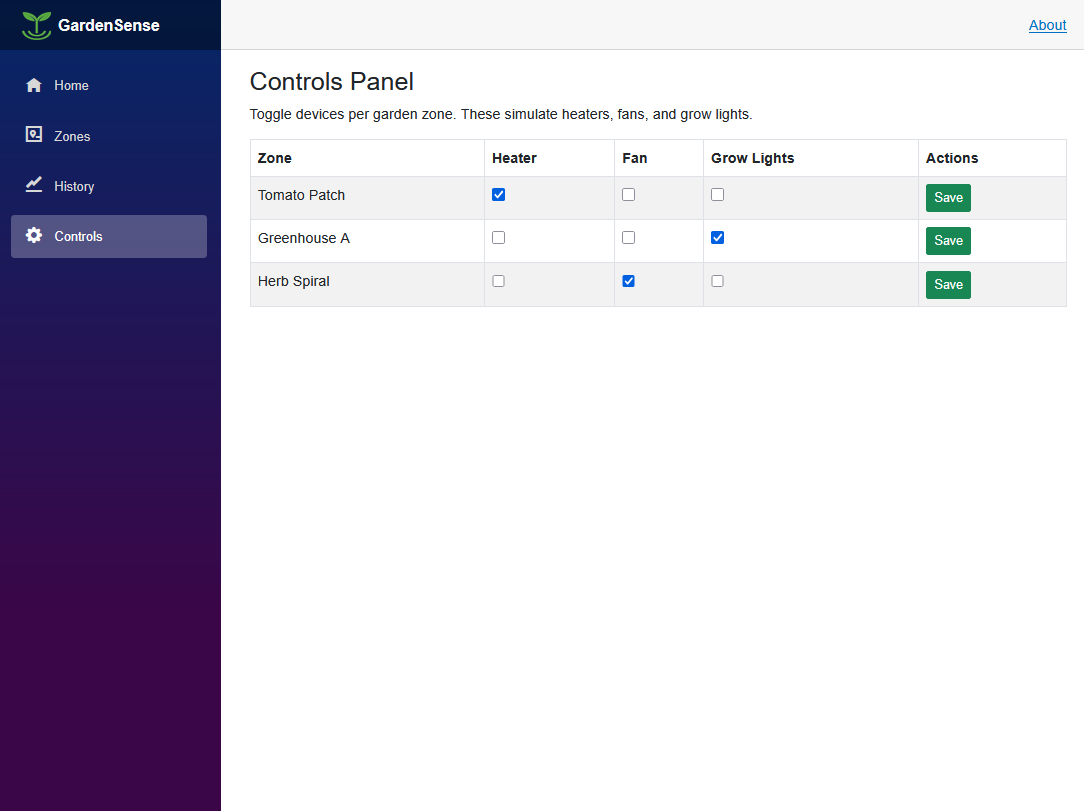Save the Tomato Patch row

pyautogui.click(x=948, y=198)
